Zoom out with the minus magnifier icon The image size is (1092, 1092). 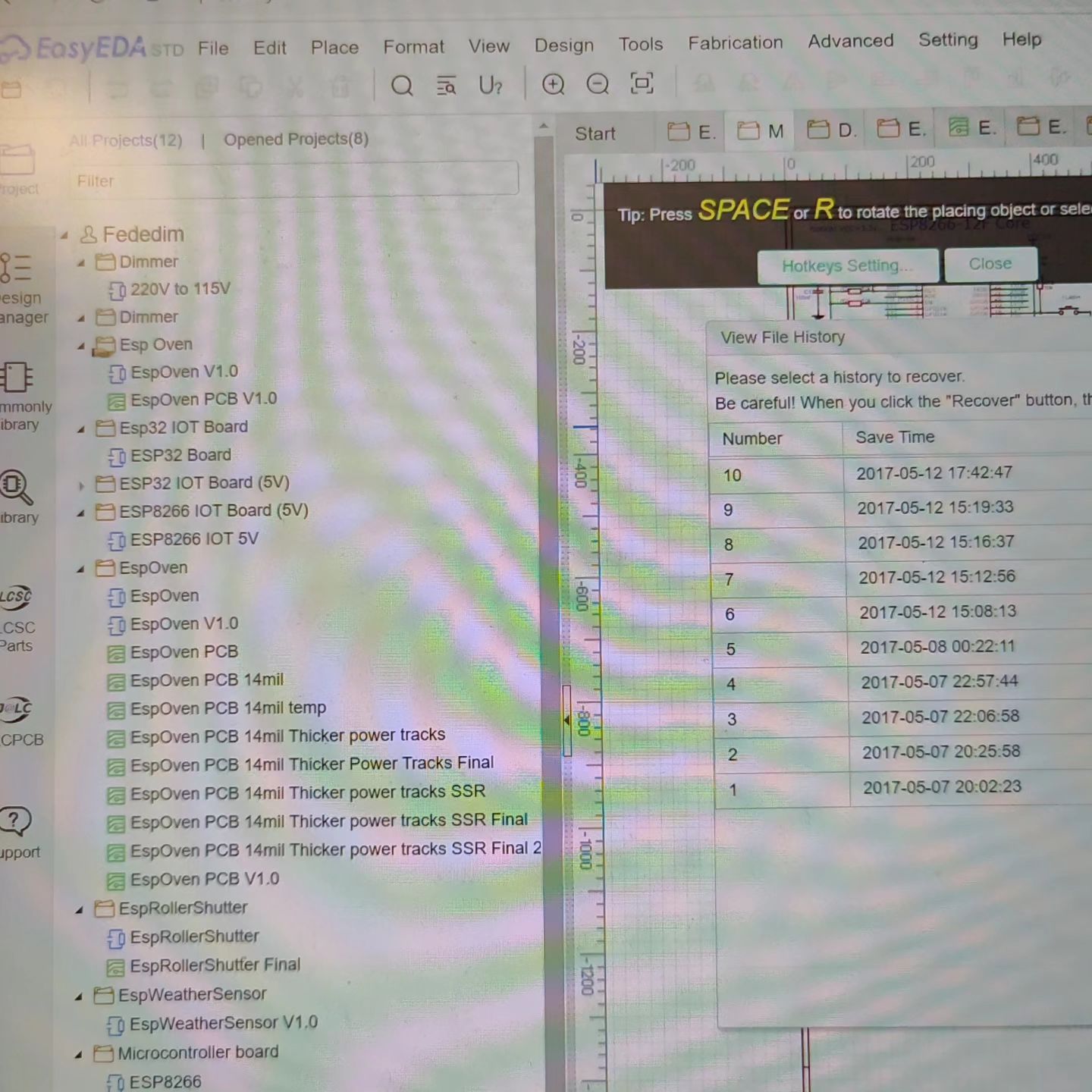[x=598, y=83]
